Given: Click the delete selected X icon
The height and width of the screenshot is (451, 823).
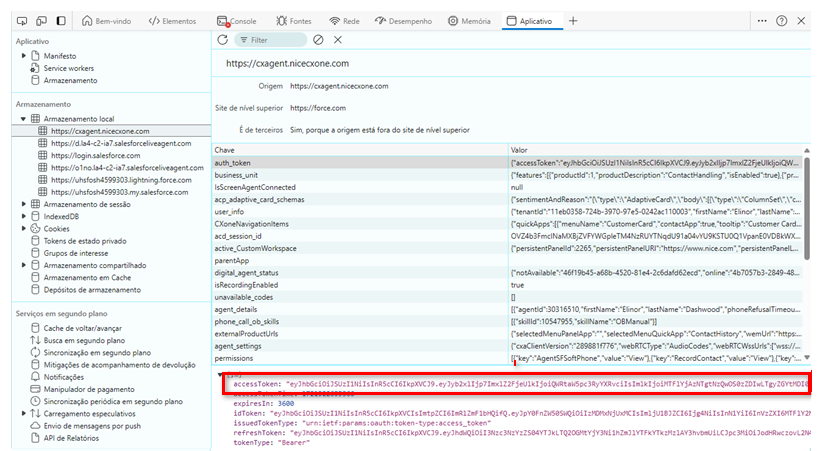Looking at the screenshot, I should [x=337, y=40].
